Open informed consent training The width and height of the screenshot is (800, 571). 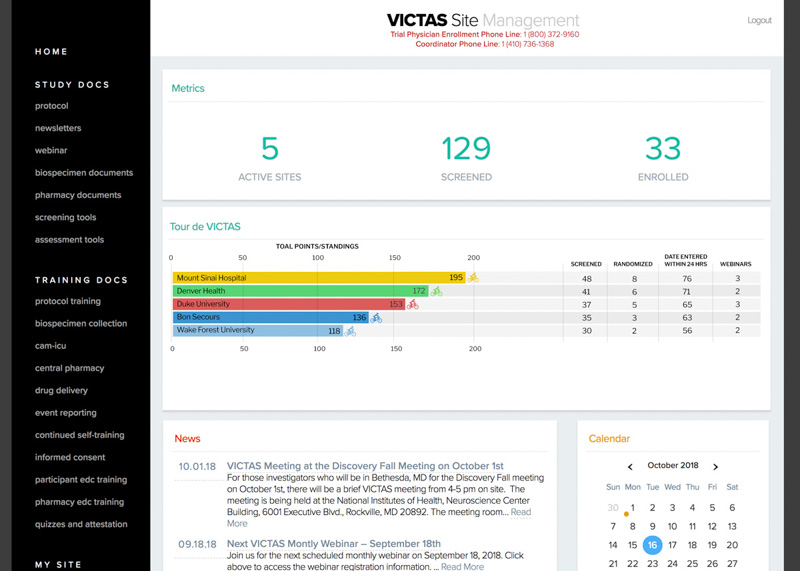tap(70, 457)
